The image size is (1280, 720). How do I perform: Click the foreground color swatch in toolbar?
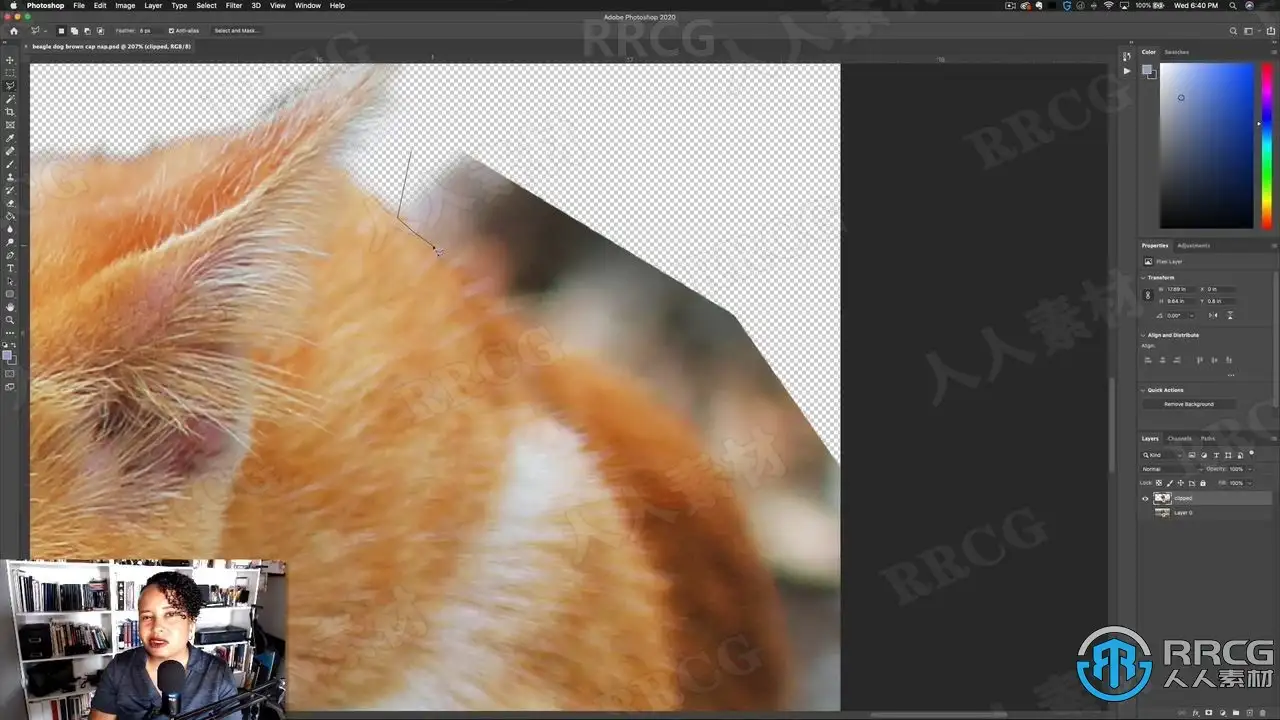8,356
